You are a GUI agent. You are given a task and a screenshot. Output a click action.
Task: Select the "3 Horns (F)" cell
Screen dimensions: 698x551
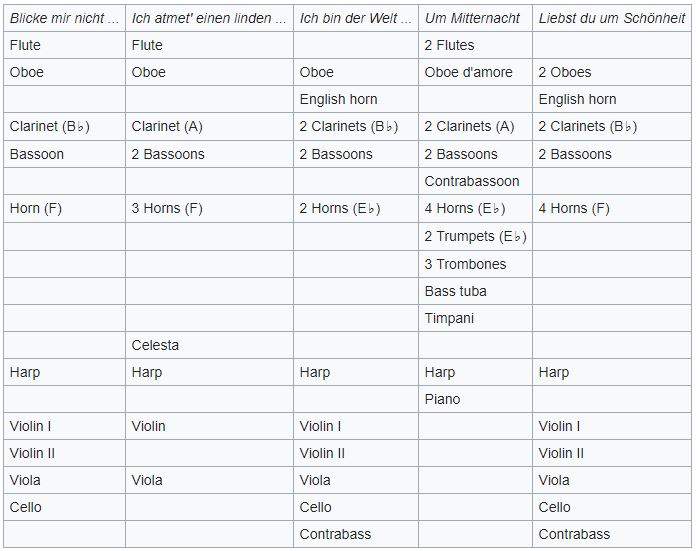(x=167, y=208)
